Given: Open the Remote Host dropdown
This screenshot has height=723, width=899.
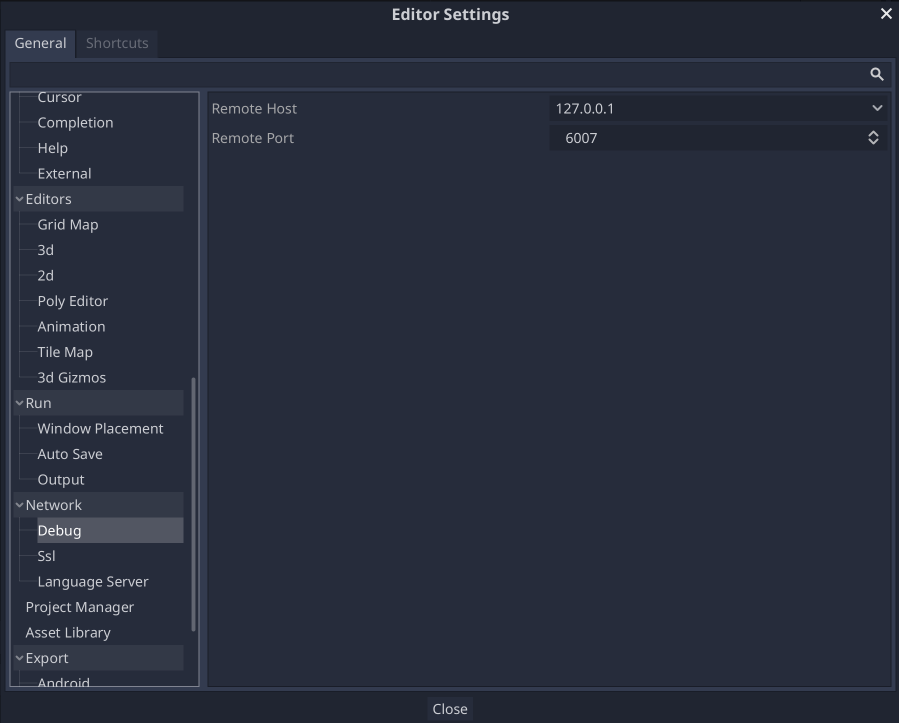Looking at the screenshot, I should [876, 108].
